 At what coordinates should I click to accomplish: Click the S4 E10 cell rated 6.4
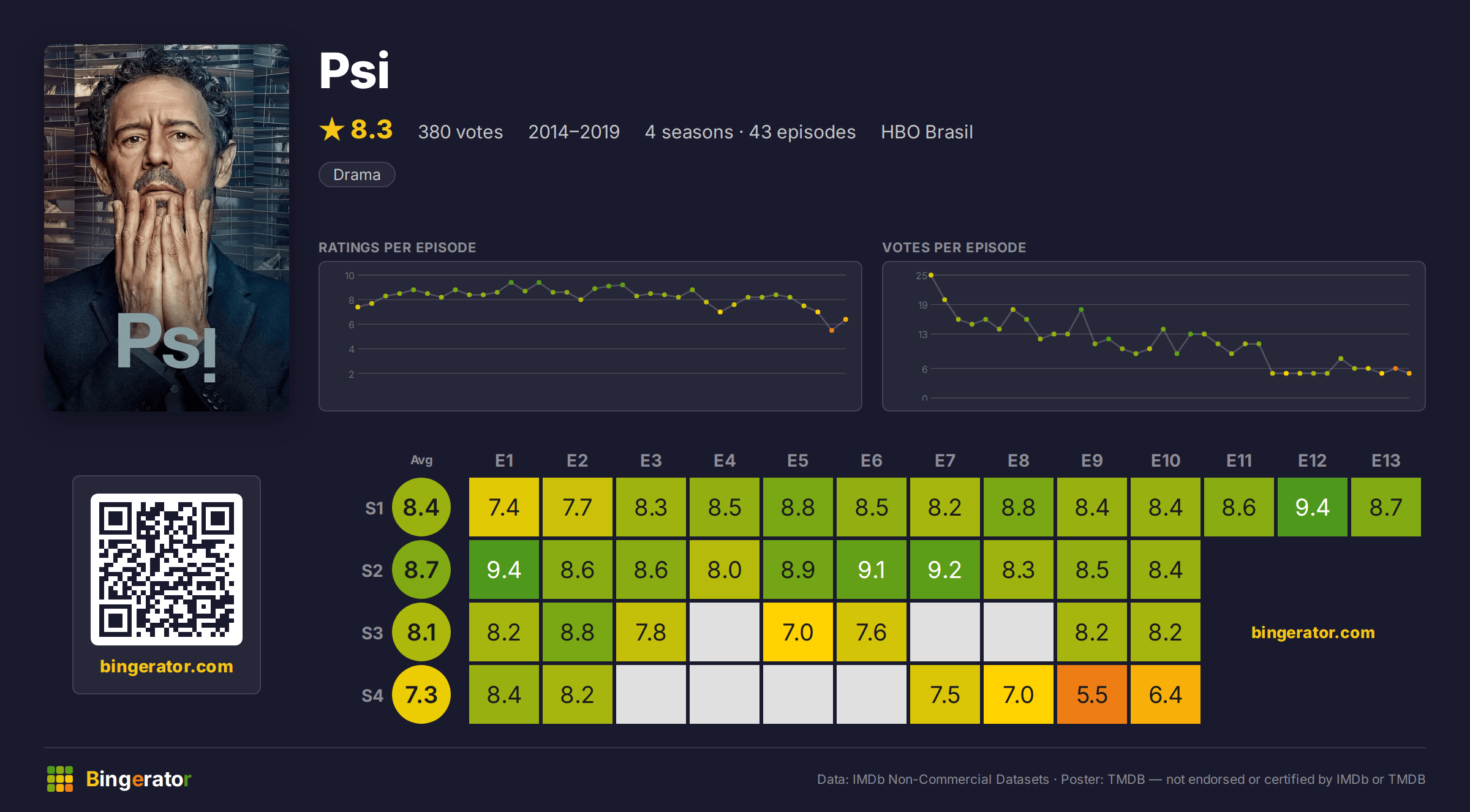coord(1166,694)
